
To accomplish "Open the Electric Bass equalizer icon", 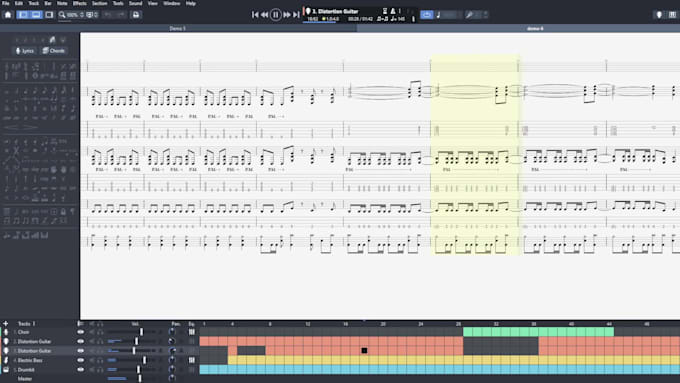I will pos(192,360).
